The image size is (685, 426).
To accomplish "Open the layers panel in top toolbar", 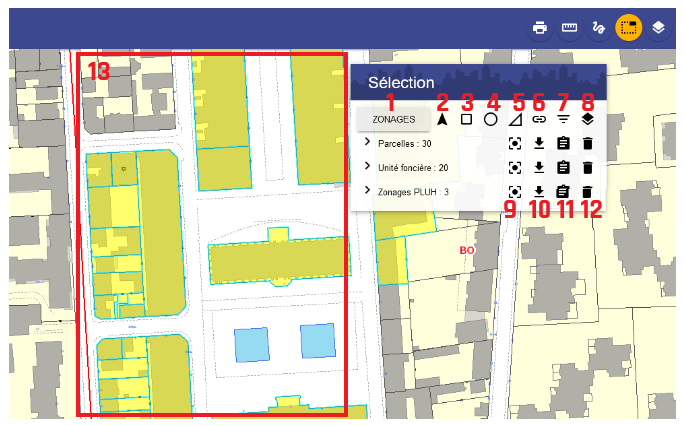I will (658, 28).
